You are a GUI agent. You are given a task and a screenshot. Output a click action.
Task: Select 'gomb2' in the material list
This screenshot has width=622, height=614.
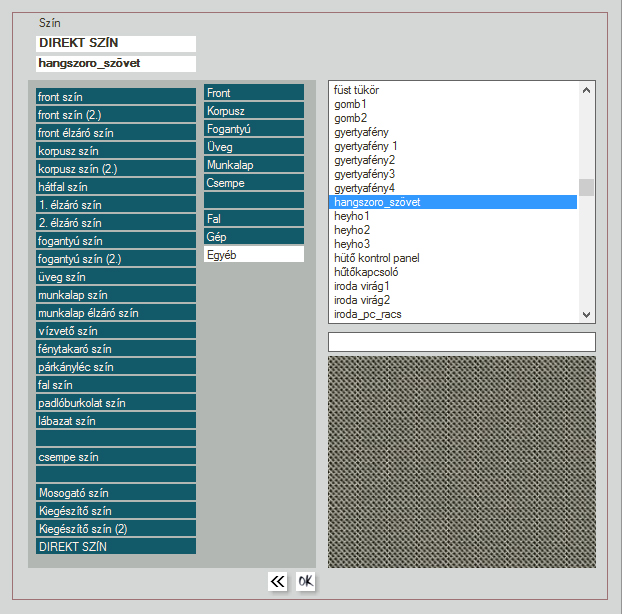[x=453, y=118]
